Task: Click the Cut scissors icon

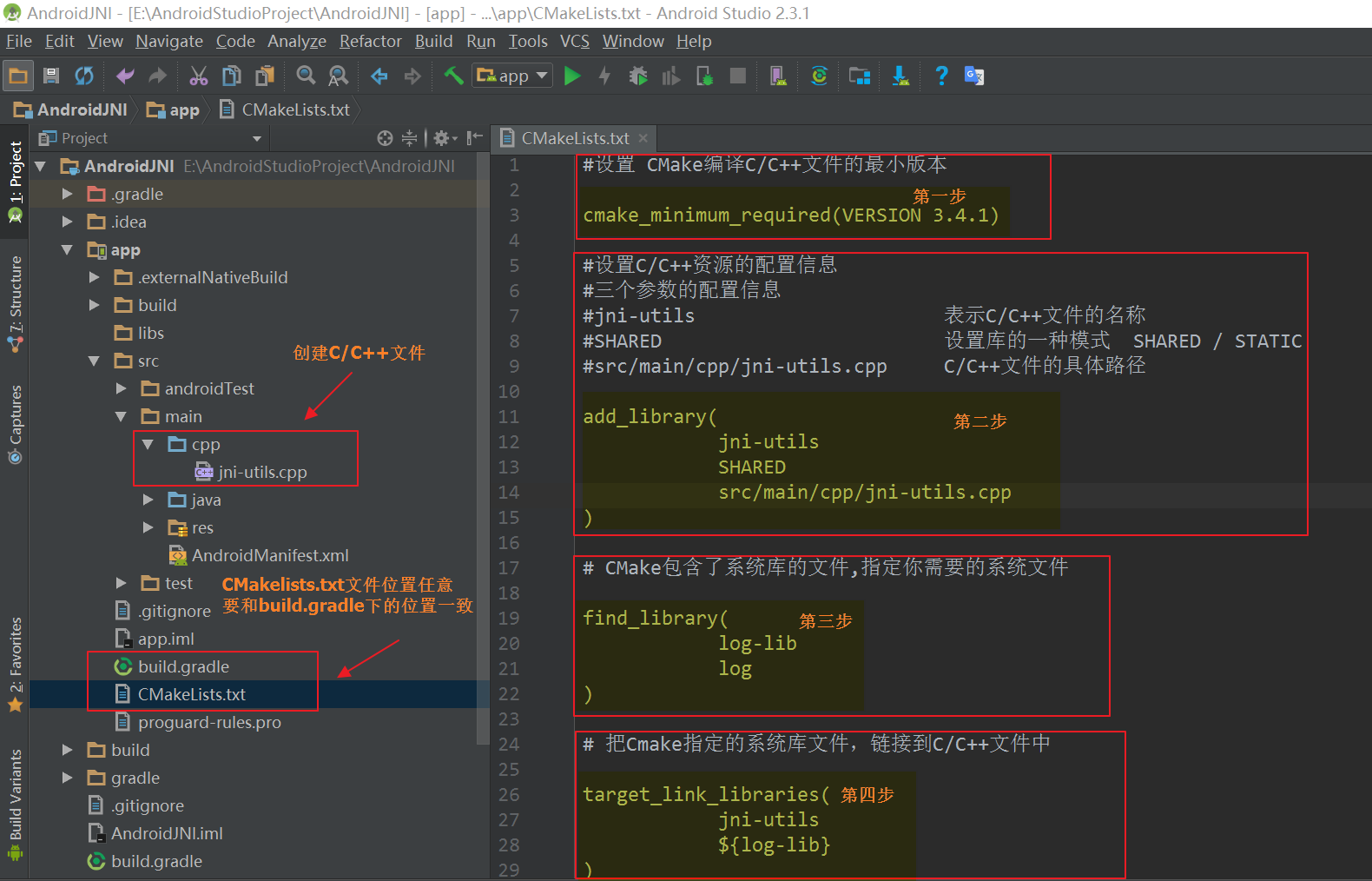Action: point(199,76)
